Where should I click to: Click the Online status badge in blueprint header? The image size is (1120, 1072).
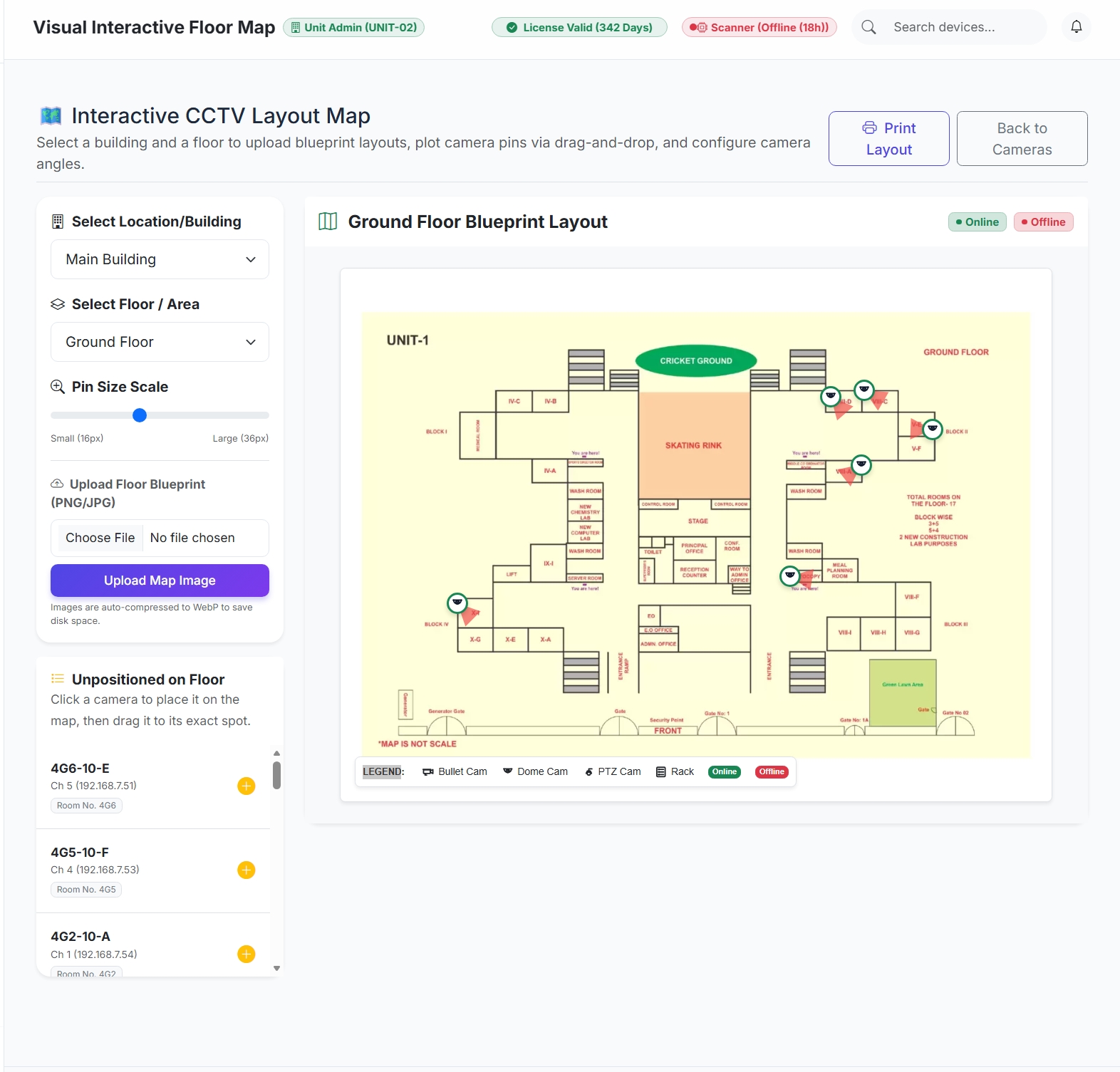click(x=978, y=222)
